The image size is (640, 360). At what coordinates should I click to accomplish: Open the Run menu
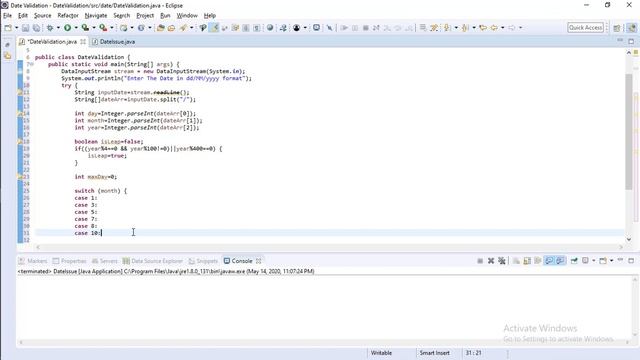(x=165, y=16)
